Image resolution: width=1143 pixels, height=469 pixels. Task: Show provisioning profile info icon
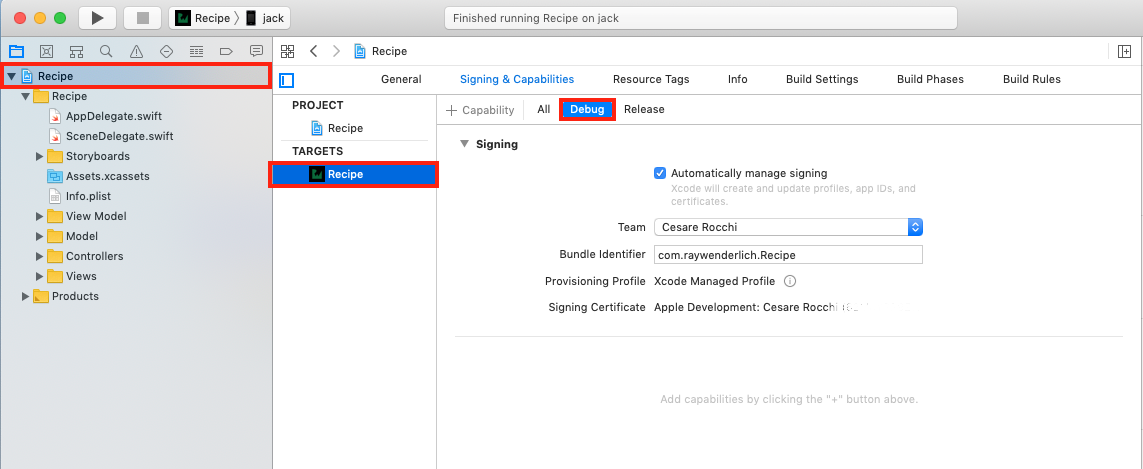(789, 281)
